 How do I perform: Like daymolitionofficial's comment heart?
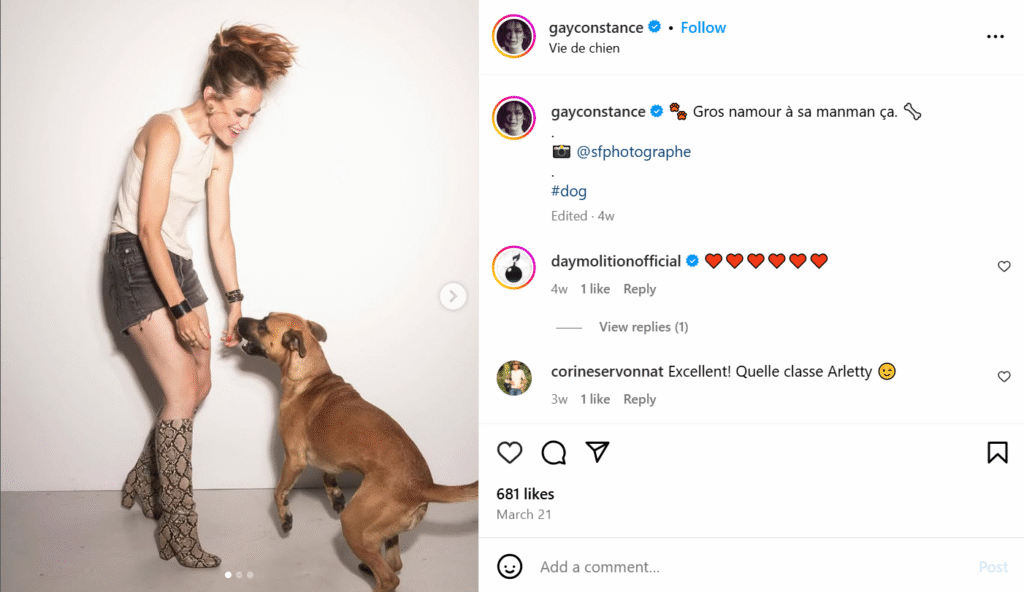pos(1004,266)
